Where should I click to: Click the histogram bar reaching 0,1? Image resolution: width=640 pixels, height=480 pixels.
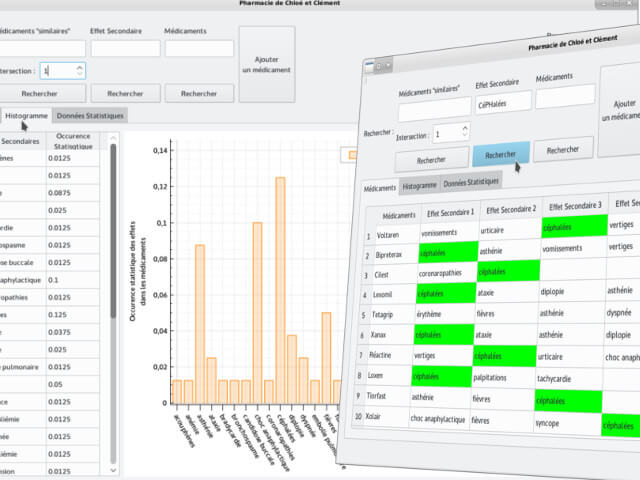258,313
